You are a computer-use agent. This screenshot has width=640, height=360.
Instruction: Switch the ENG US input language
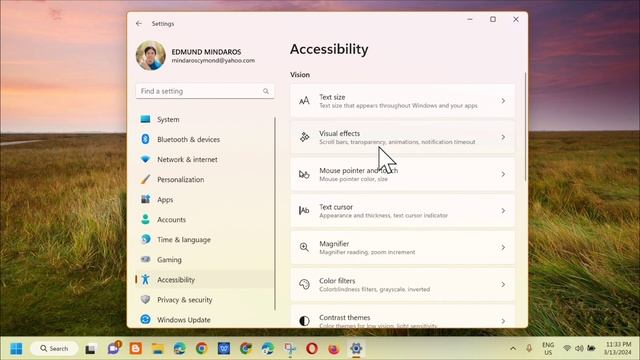click(x=548, y=349)
